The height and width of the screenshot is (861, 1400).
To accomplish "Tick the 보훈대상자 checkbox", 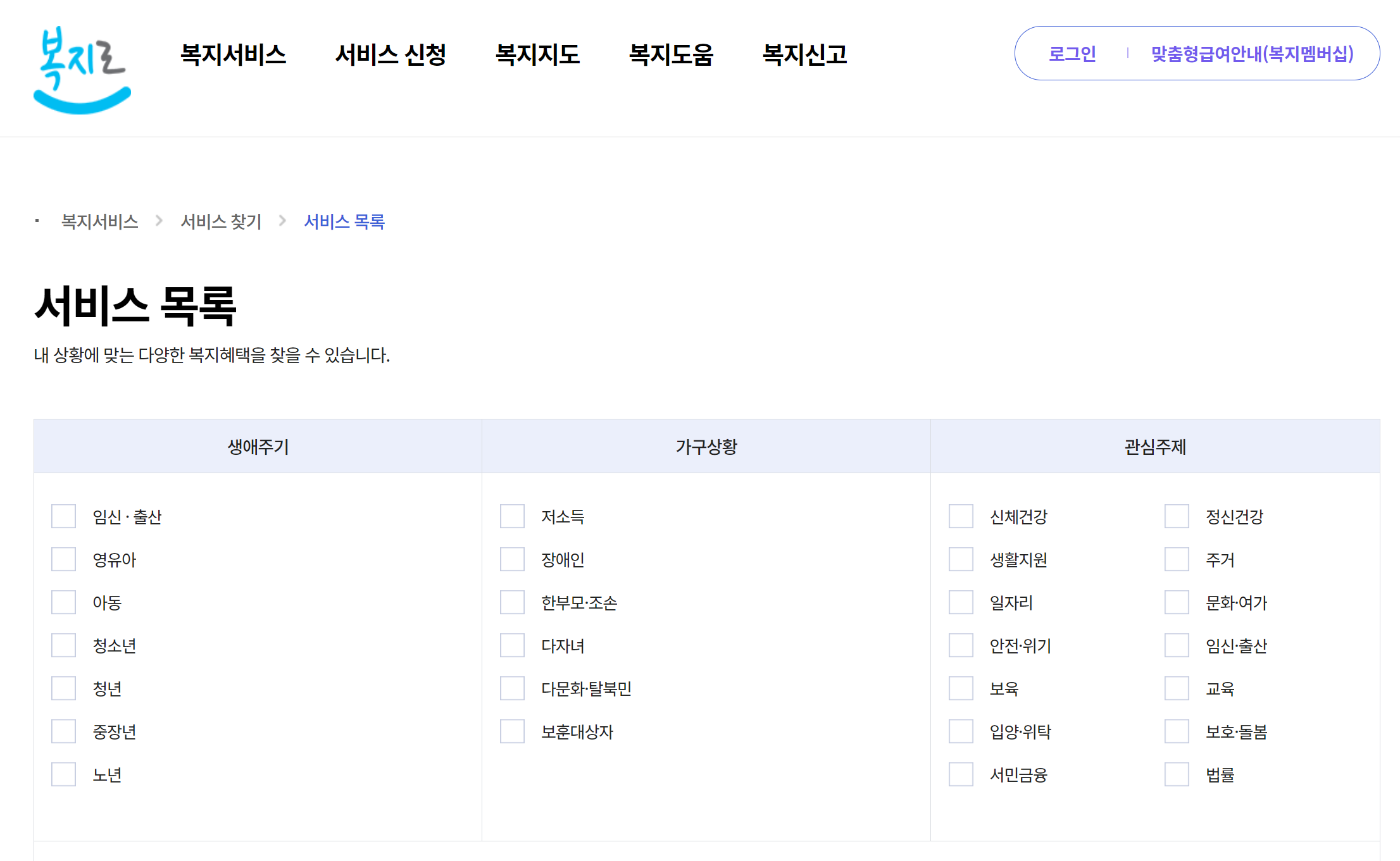I will click(x=512, y=731).
